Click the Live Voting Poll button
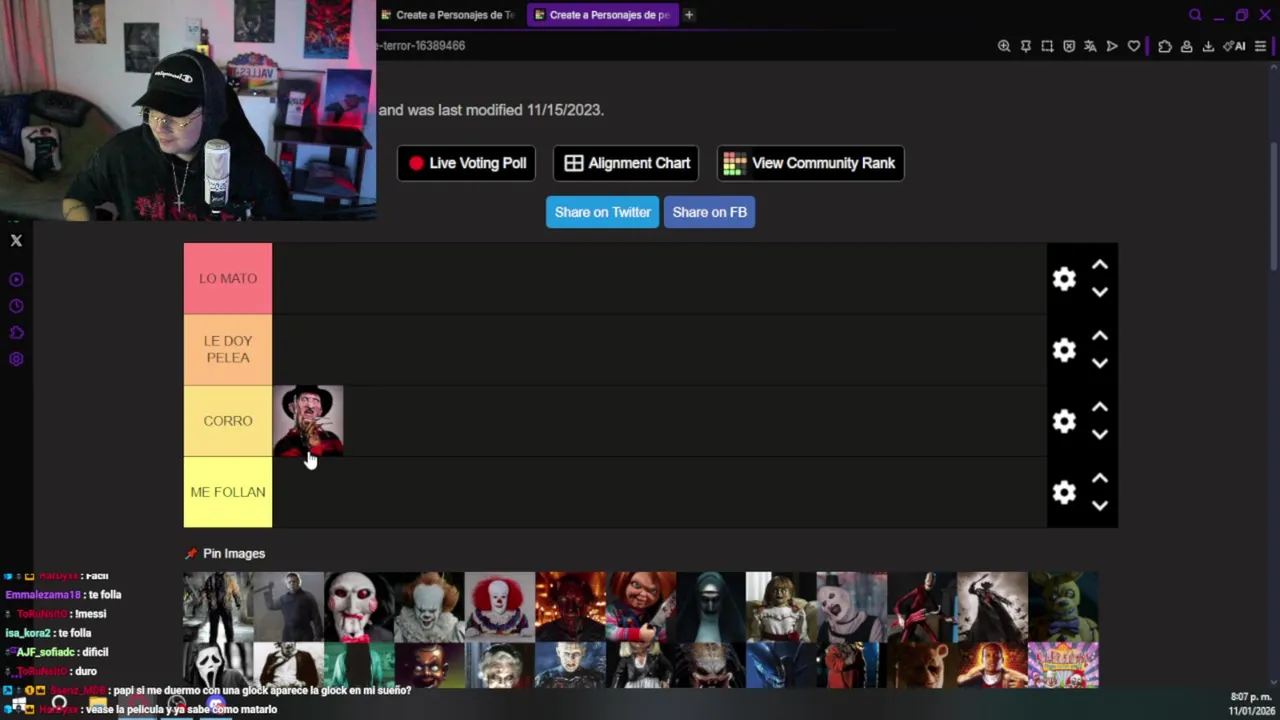Screen dimensions: 1280x720 [x=467, y=163]
